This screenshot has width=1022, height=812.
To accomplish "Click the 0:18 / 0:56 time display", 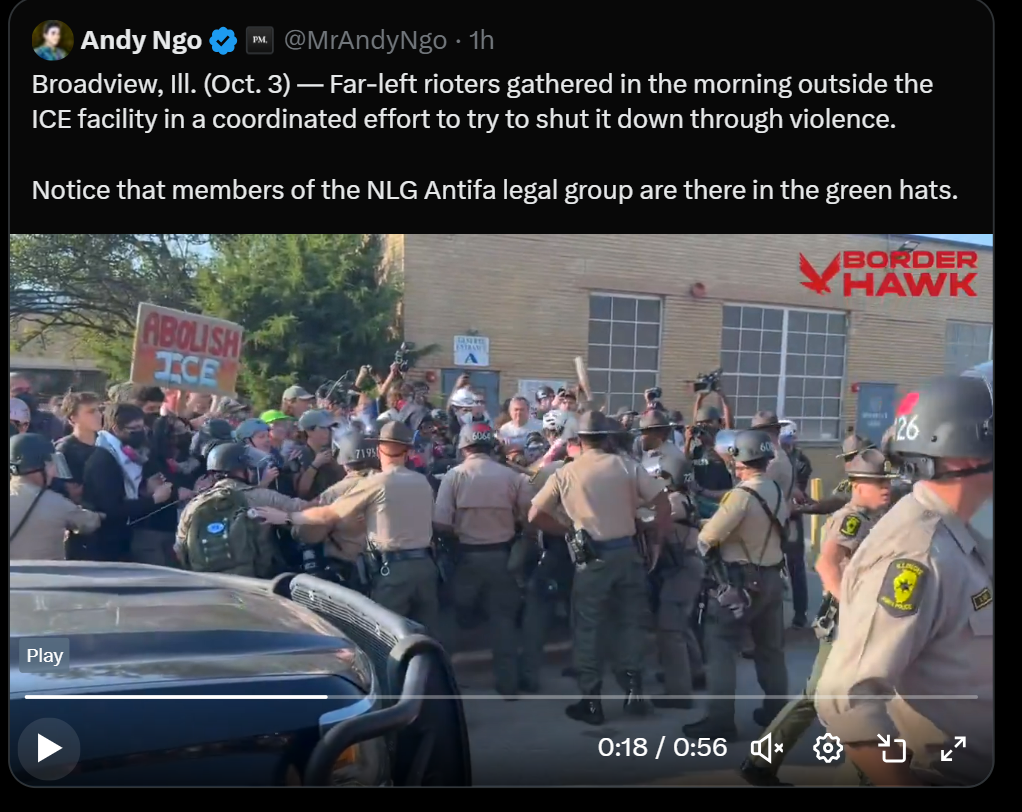I will [662, 747].
